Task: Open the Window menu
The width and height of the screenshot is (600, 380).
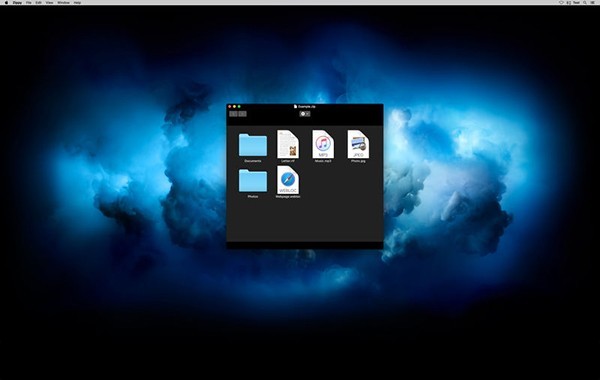Action: [x=64, y=3]
